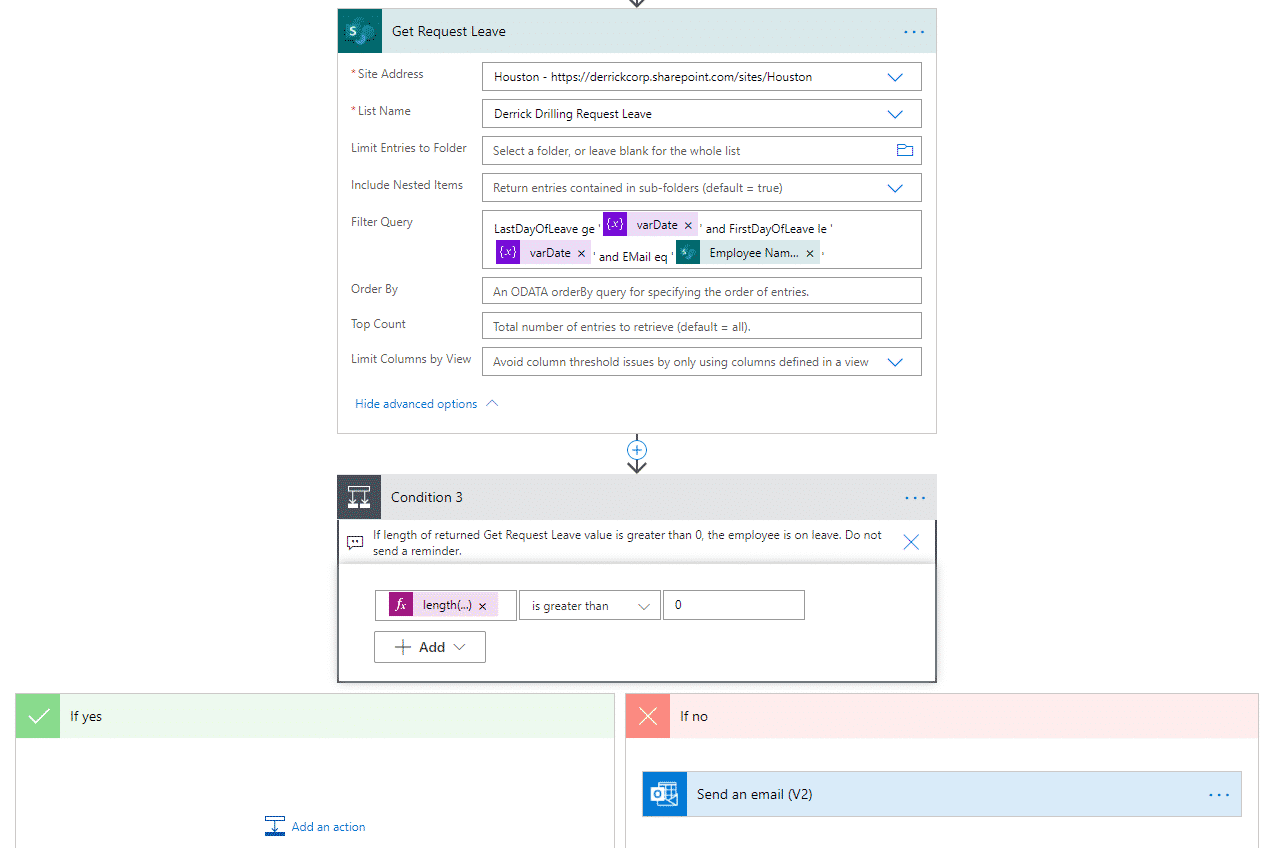Image resolution: width=1270 pixels, height=848 pixels.
Task: Click the Outlook icon on Send an email
Action: click(x=664, y=793)
